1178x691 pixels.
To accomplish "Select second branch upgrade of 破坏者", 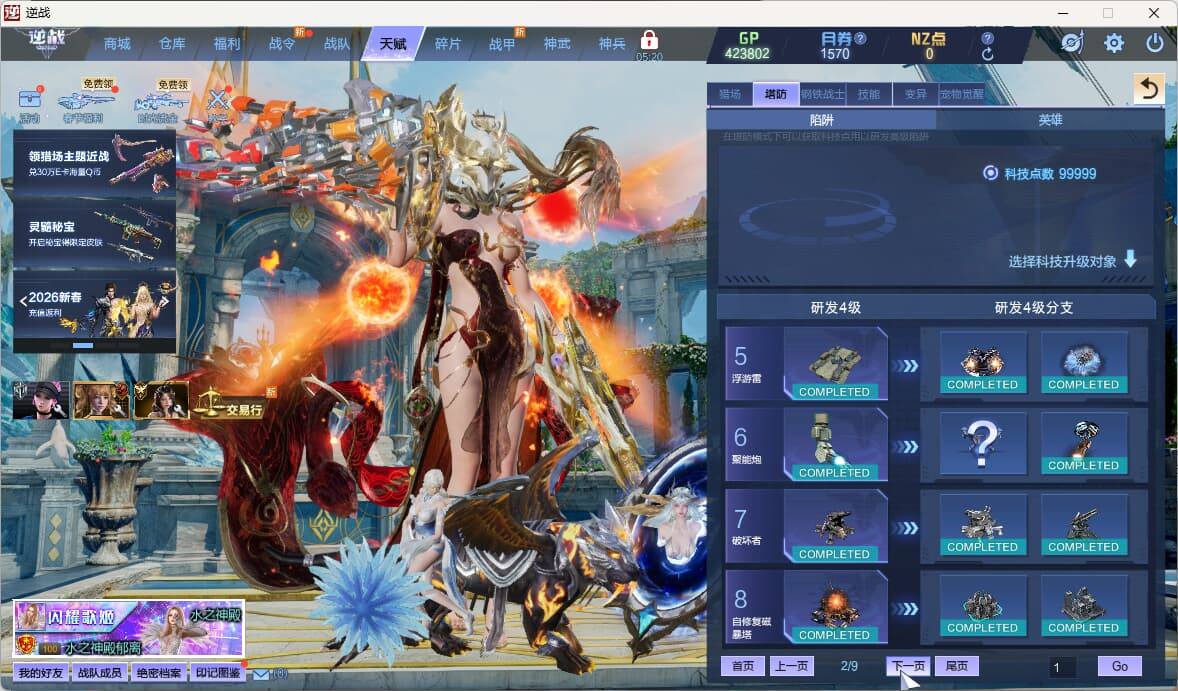I will click(1083, 525).
